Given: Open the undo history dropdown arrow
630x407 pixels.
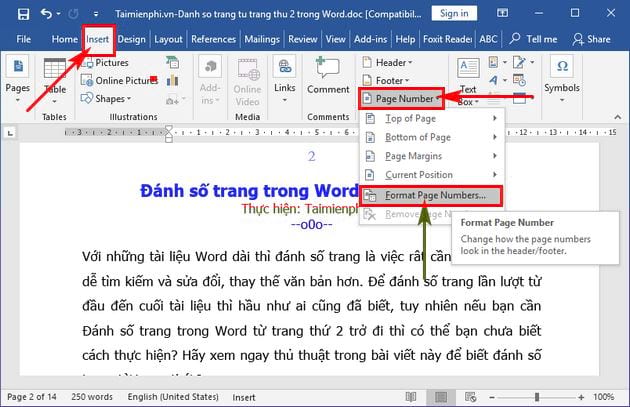Looking at the screenshot, I should [x=59, y=14].
